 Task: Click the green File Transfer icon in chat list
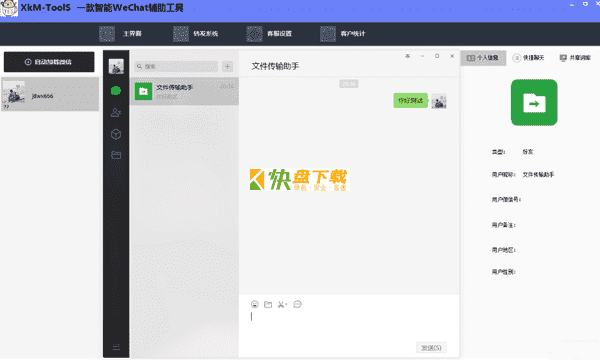point(143,91)
